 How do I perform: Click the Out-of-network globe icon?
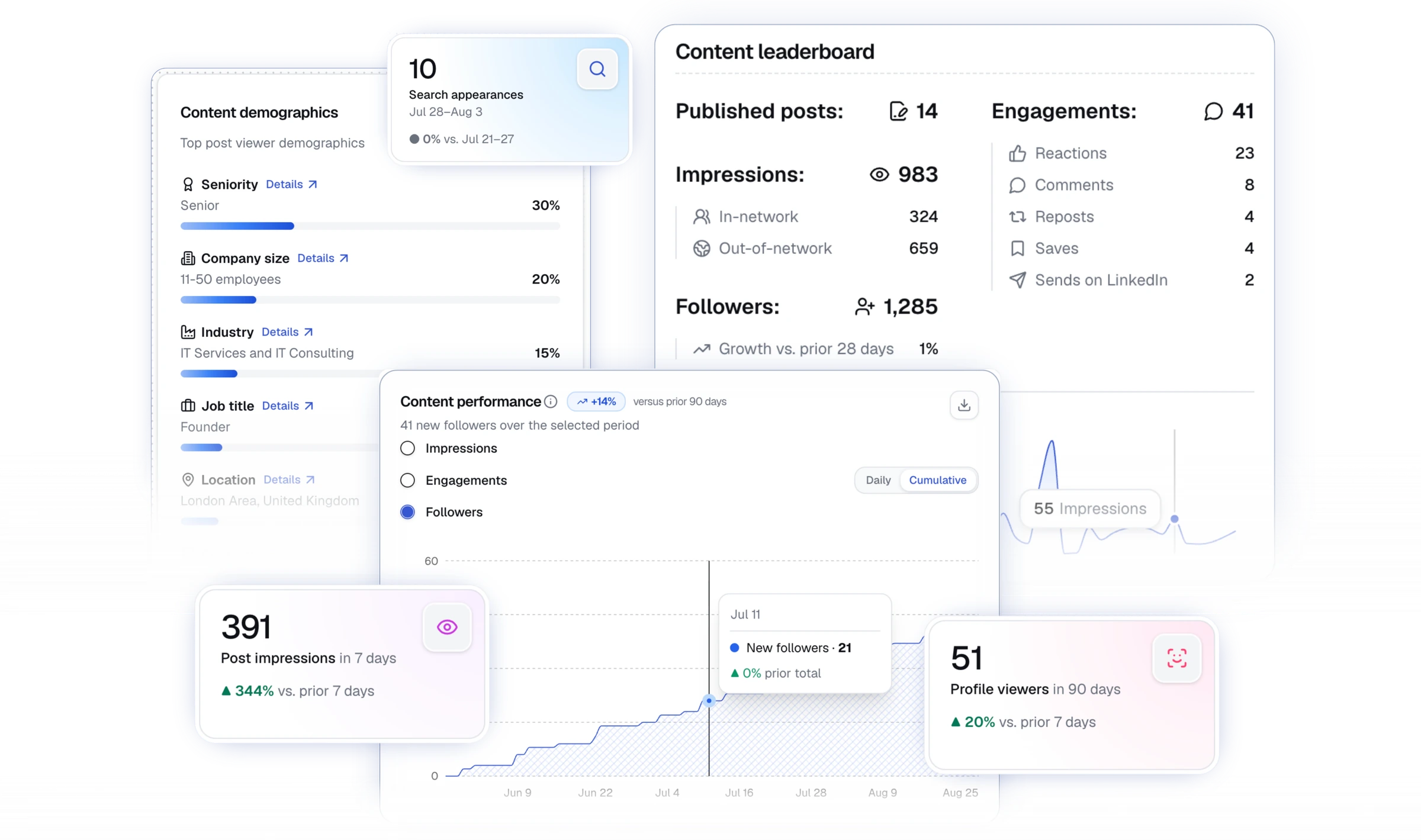[702, 249]
